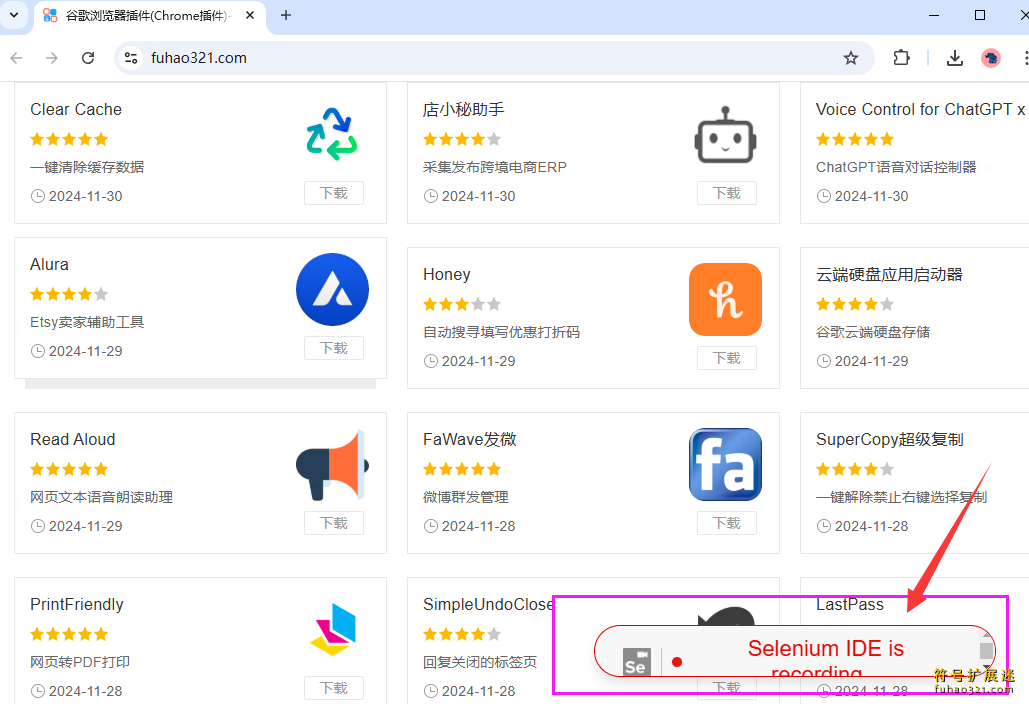
Task: Download the Read Aloud extension
Action: 333,523
